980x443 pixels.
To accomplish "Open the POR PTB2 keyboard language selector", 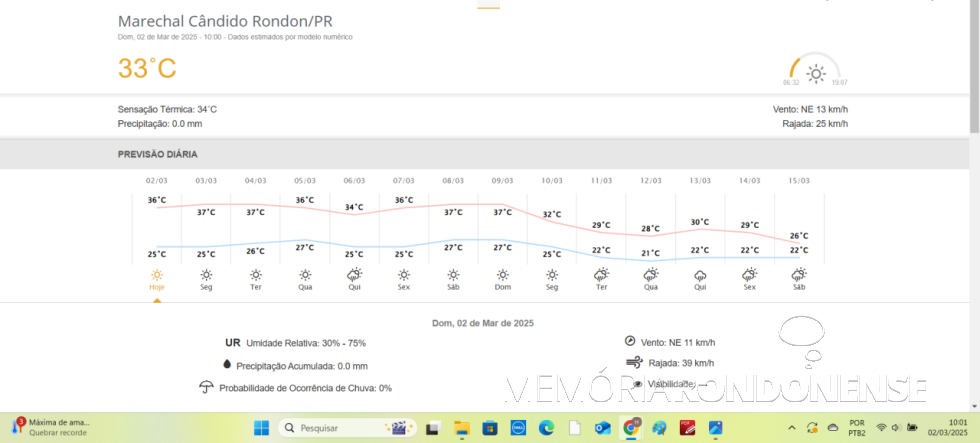I will point(857,428).
